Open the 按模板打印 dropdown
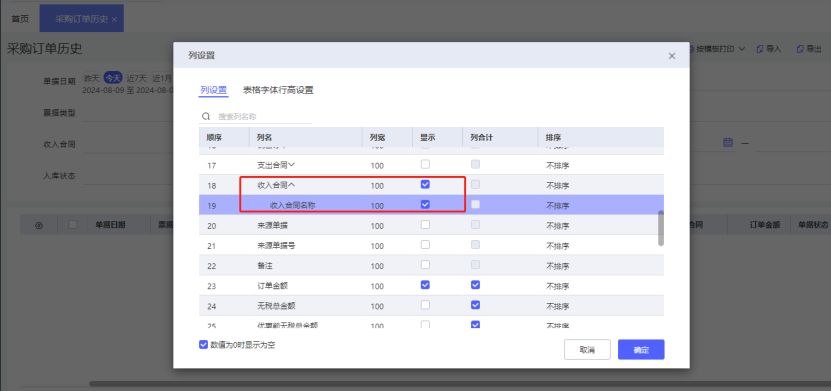 (718, 49)
